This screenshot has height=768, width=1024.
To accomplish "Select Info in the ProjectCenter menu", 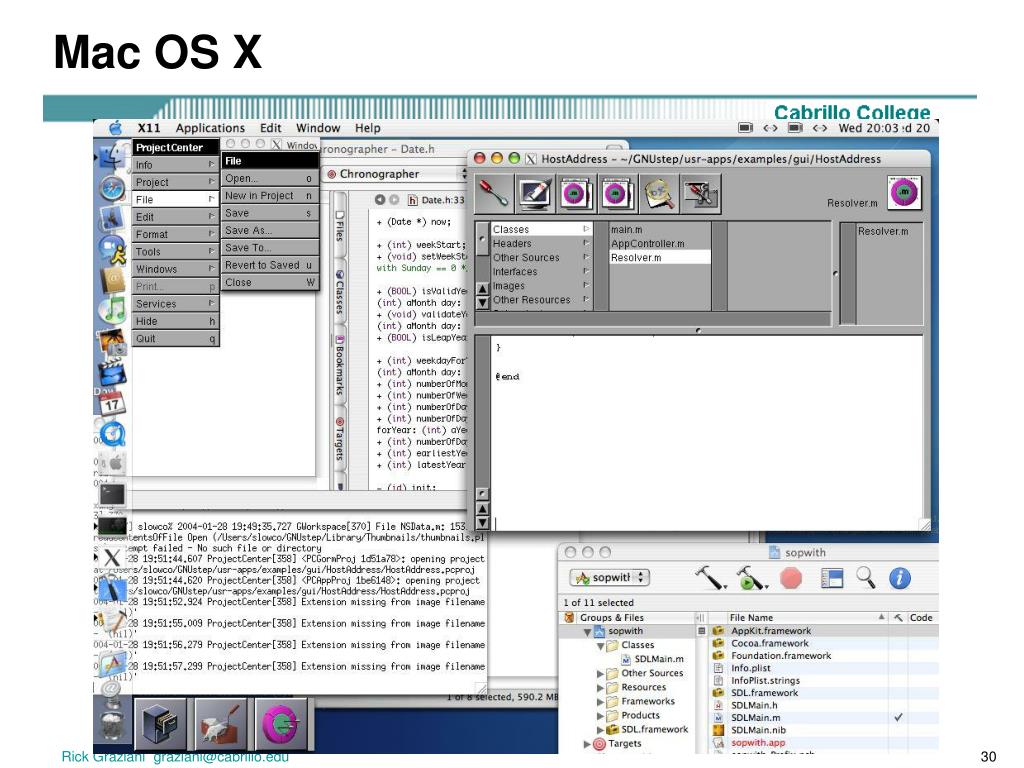I will tap(176, 165).
